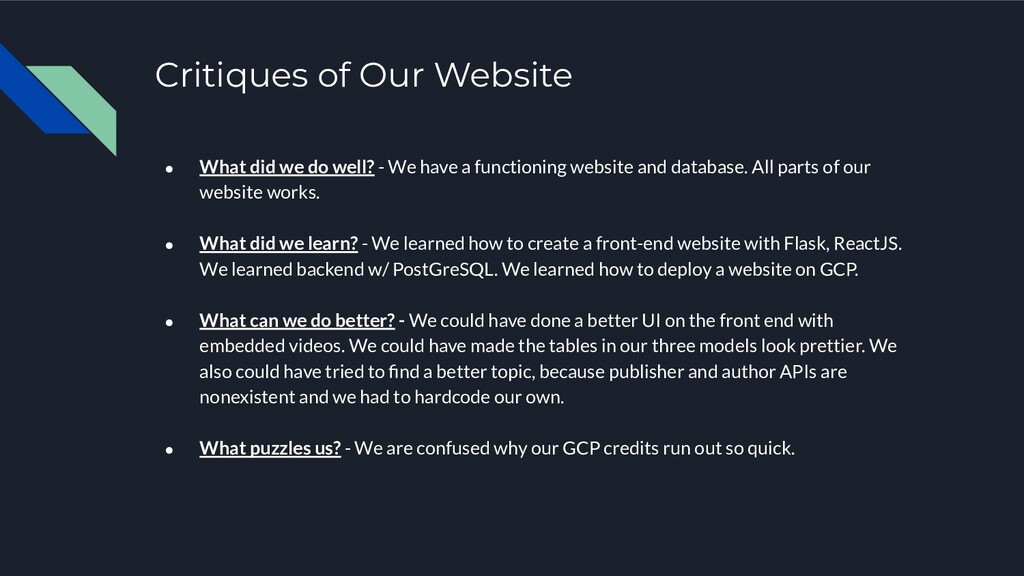Click the text 'website works.'
Viewport: 1024px width, 576px height.
click(x=259, y=193)
